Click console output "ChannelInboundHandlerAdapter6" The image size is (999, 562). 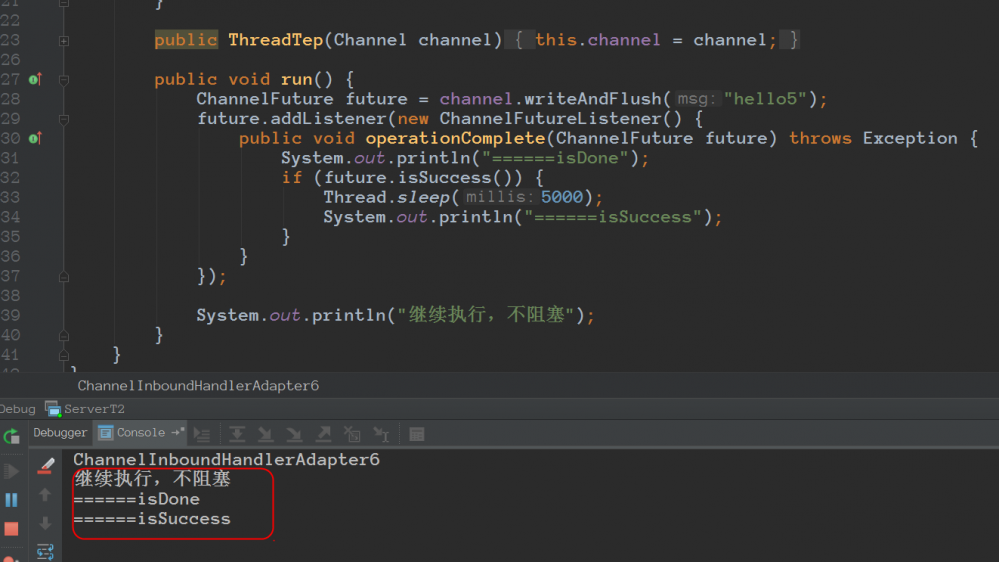pos(226,459)
